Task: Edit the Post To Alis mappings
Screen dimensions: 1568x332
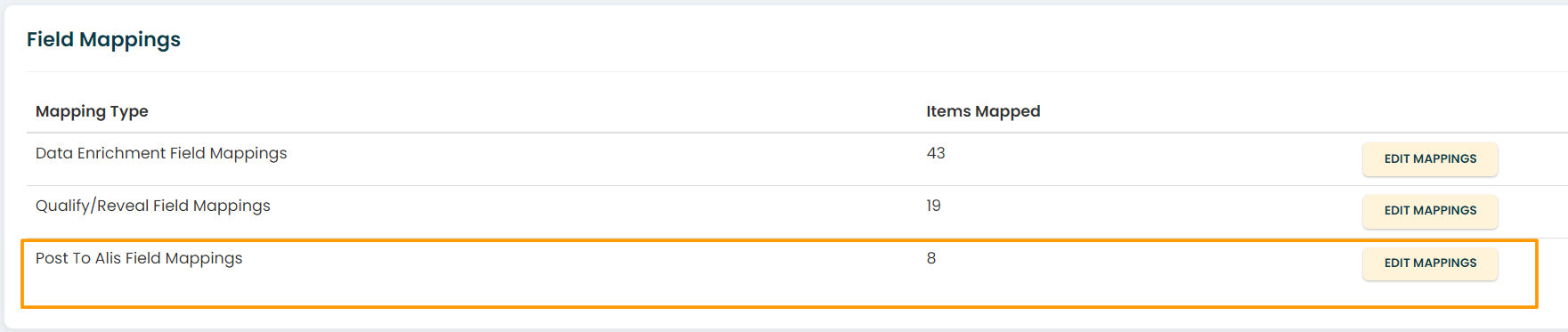Action: [x=1430, y=263]
